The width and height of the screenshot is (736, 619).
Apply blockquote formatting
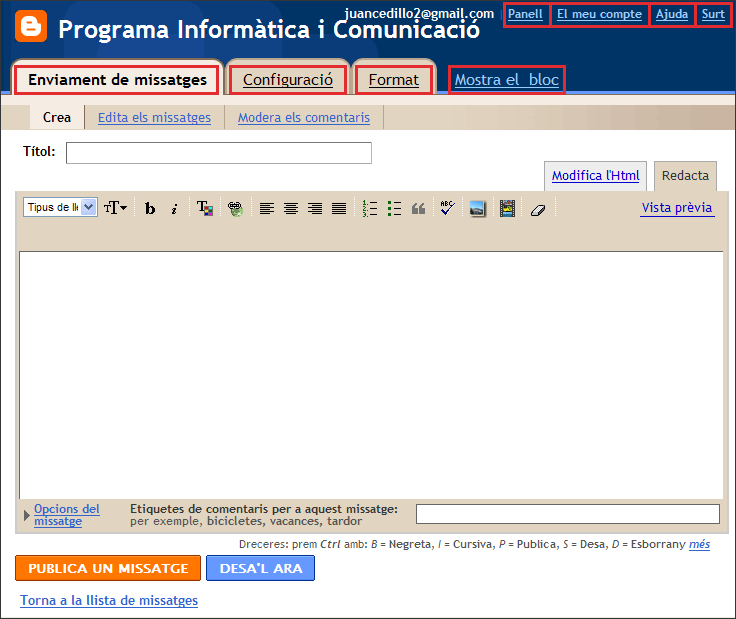click(x=419, y=208)
